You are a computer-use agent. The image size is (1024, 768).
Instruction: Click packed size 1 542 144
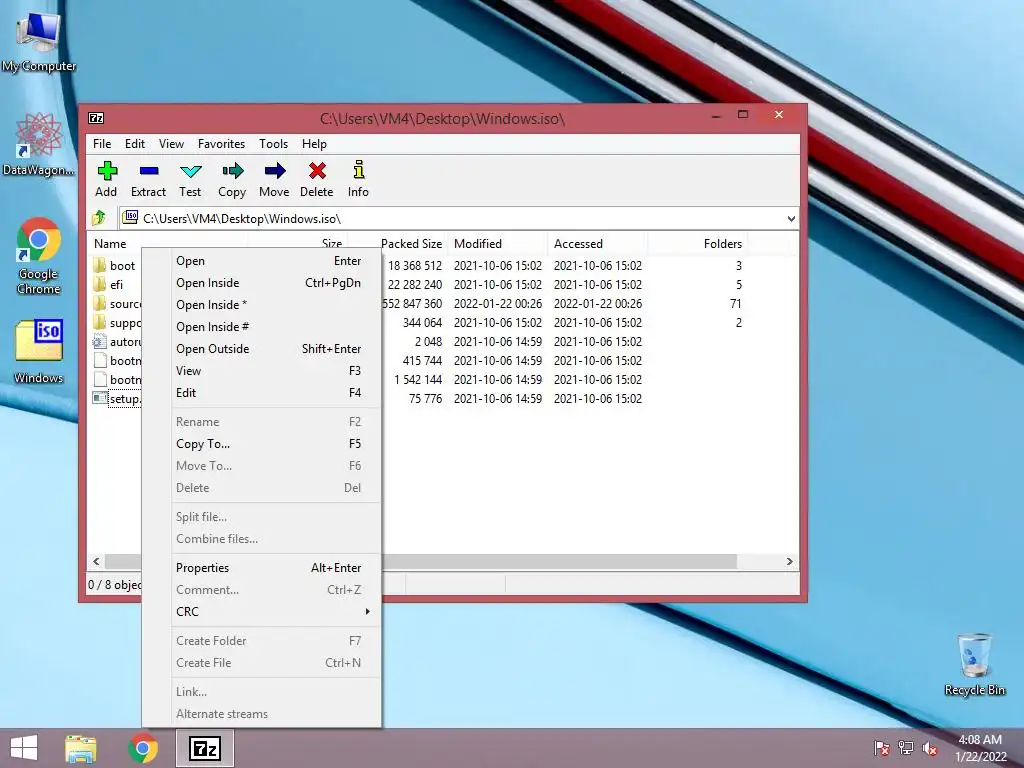click(418, 379)
